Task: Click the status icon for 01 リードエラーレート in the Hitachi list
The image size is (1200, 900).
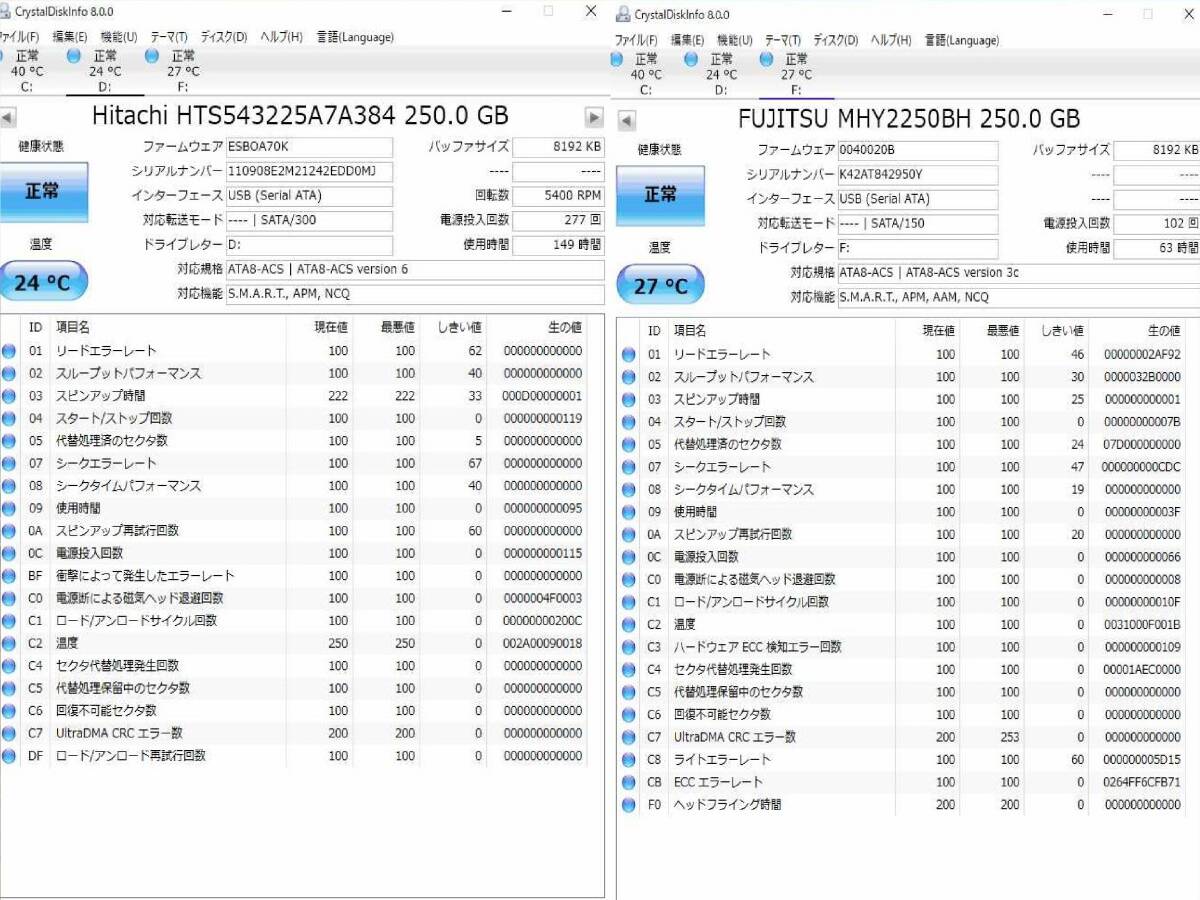Action: tap(10, 351)
